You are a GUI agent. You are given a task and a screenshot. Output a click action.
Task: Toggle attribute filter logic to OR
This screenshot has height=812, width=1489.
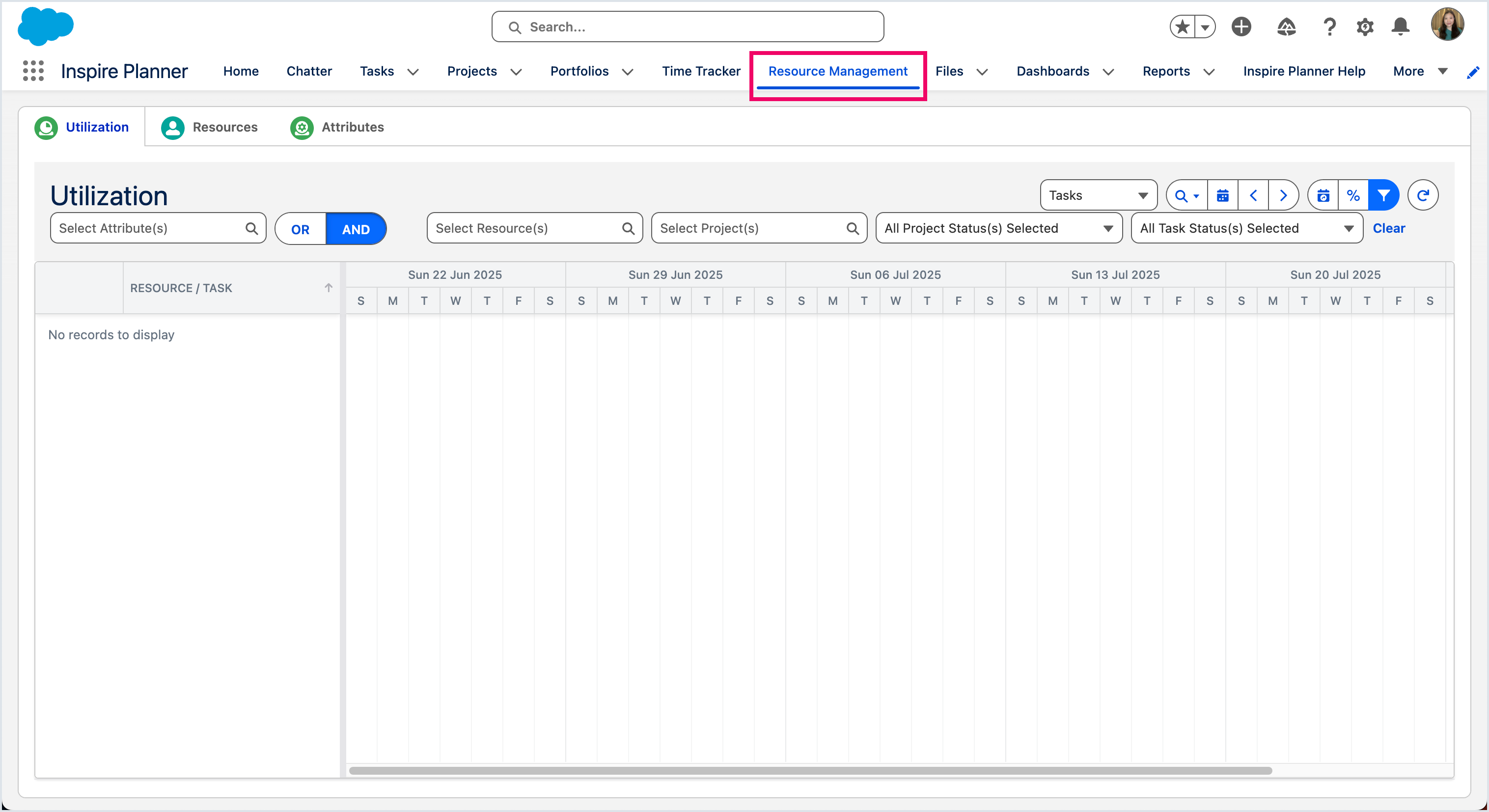coord(300,229)
